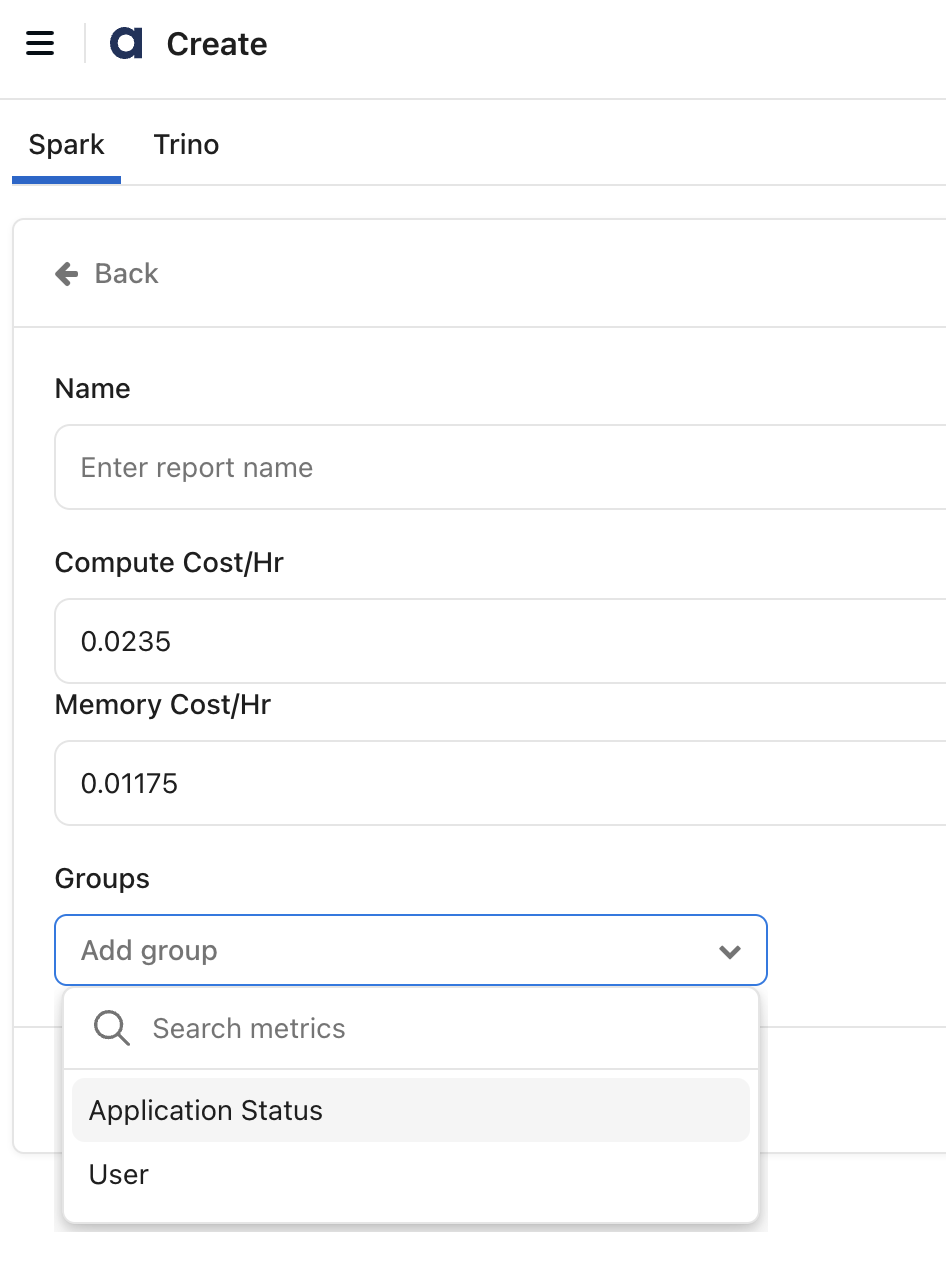Click the Back arrow icon
Screen dimensions: 946x1262
point(67,274)
